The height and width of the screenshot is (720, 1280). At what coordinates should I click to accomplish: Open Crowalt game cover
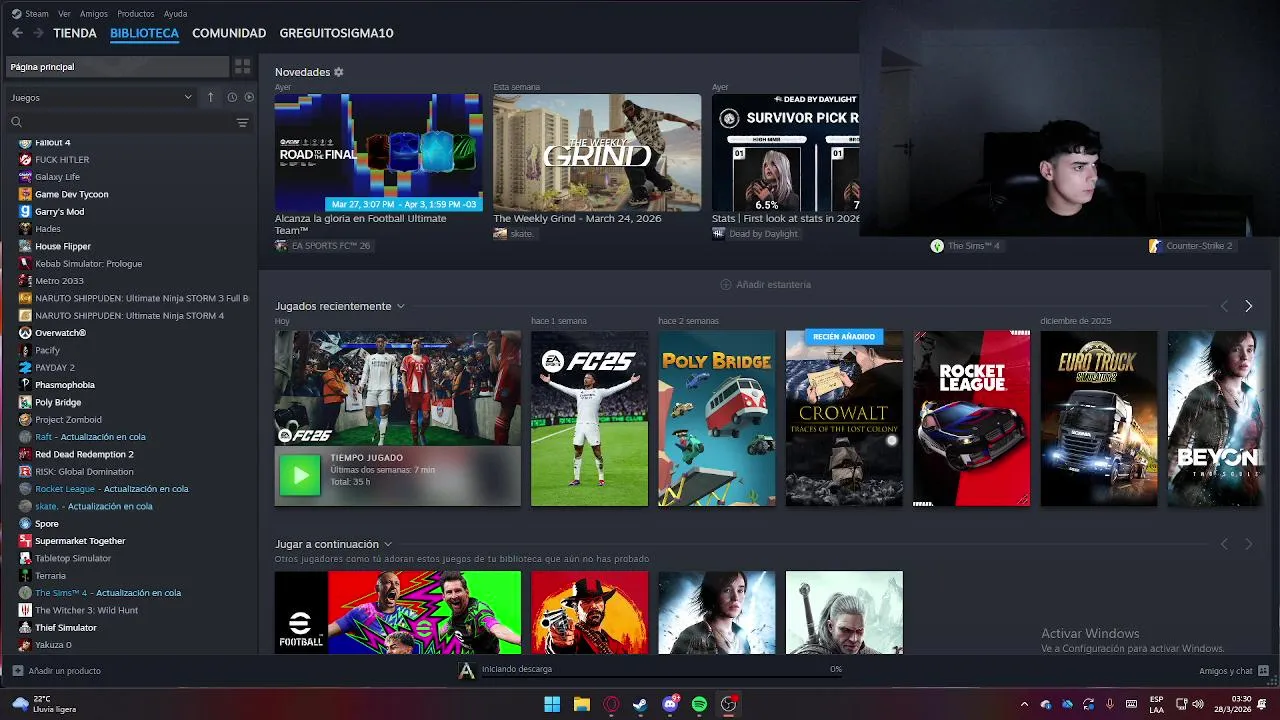tap(844, 418)
